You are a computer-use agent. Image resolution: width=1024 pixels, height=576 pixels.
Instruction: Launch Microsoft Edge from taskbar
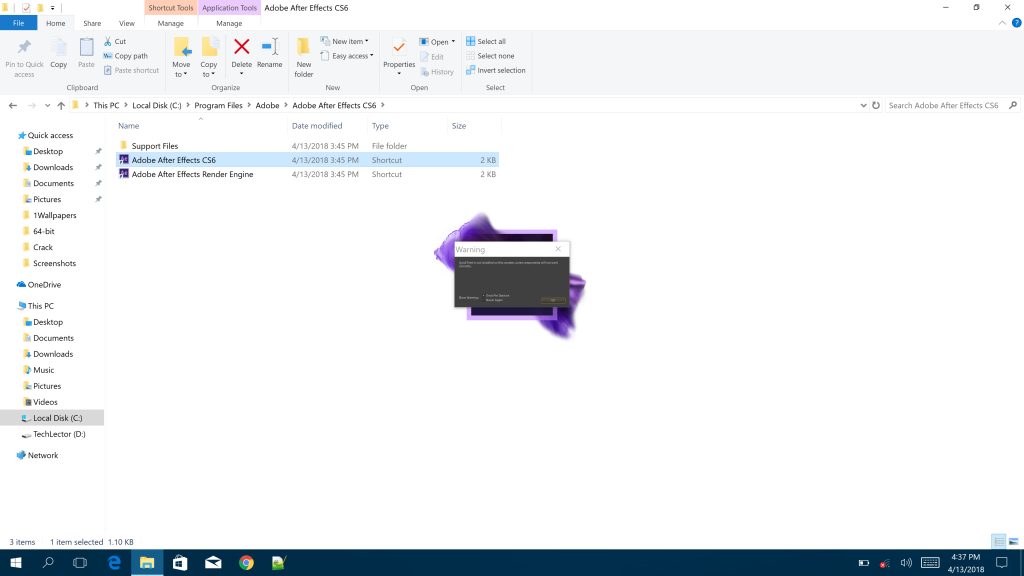(114, 562)
